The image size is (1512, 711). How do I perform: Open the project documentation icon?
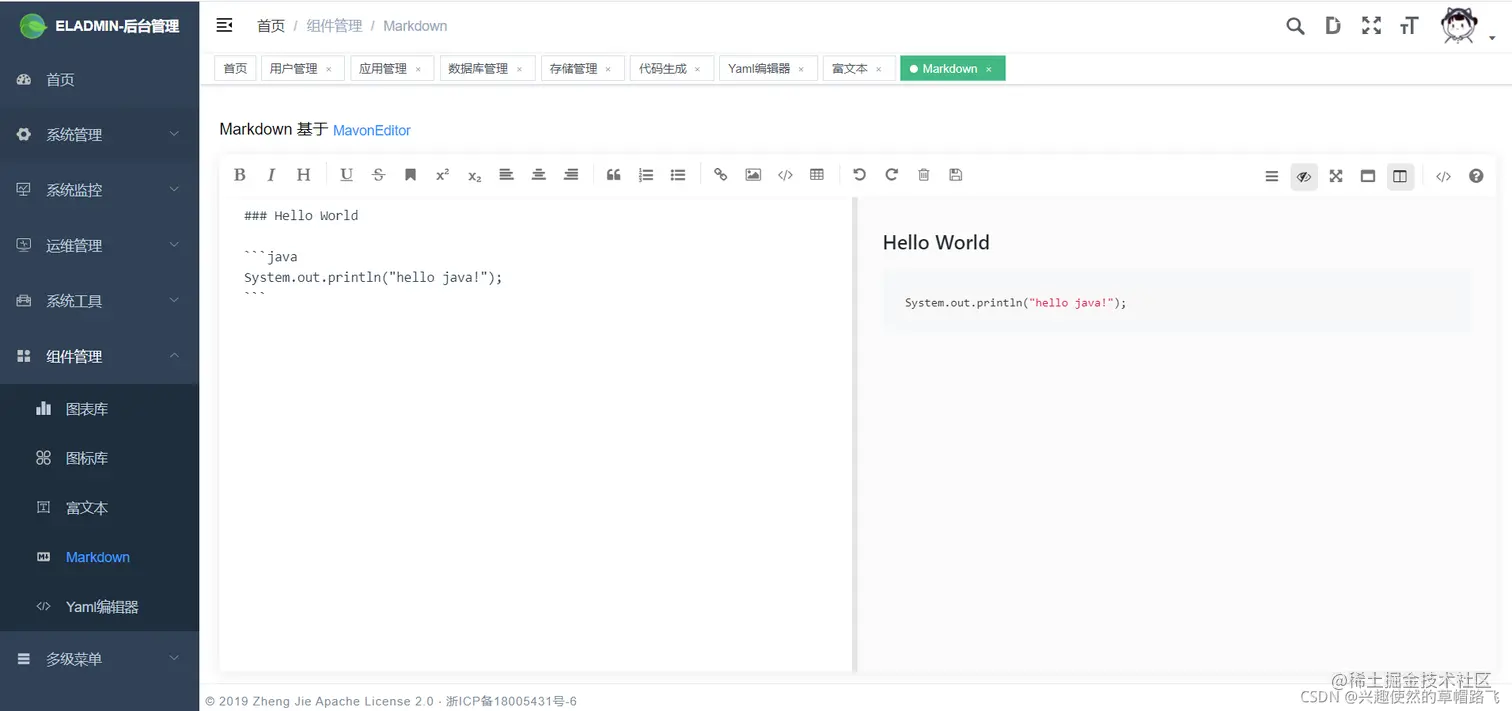[1333, 26]
